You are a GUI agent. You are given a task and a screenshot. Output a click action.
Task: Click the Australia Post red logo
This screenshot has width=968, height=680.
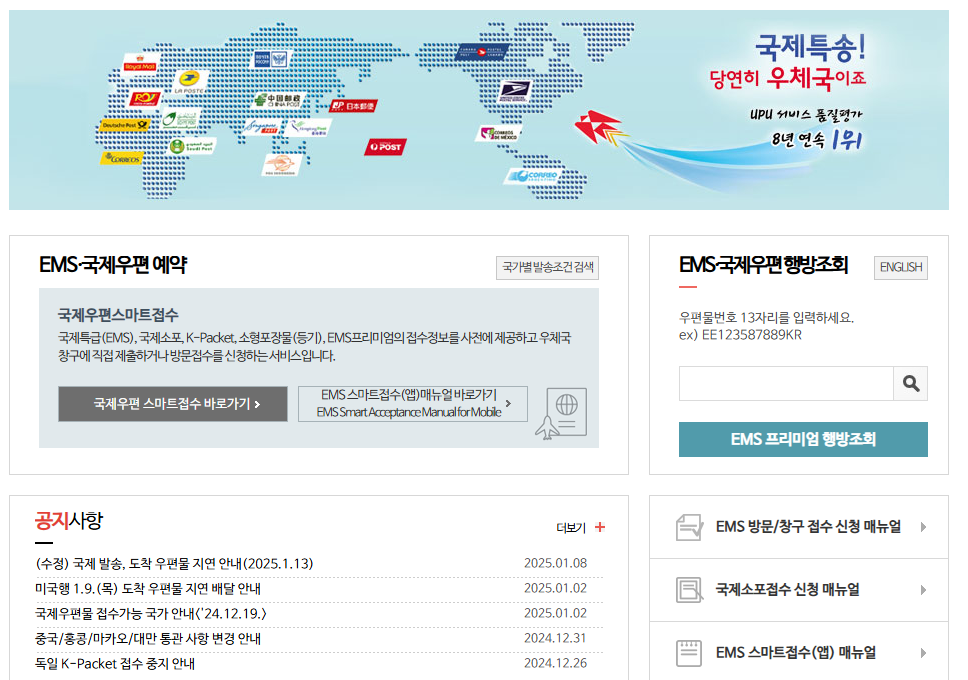pos(386,147)
